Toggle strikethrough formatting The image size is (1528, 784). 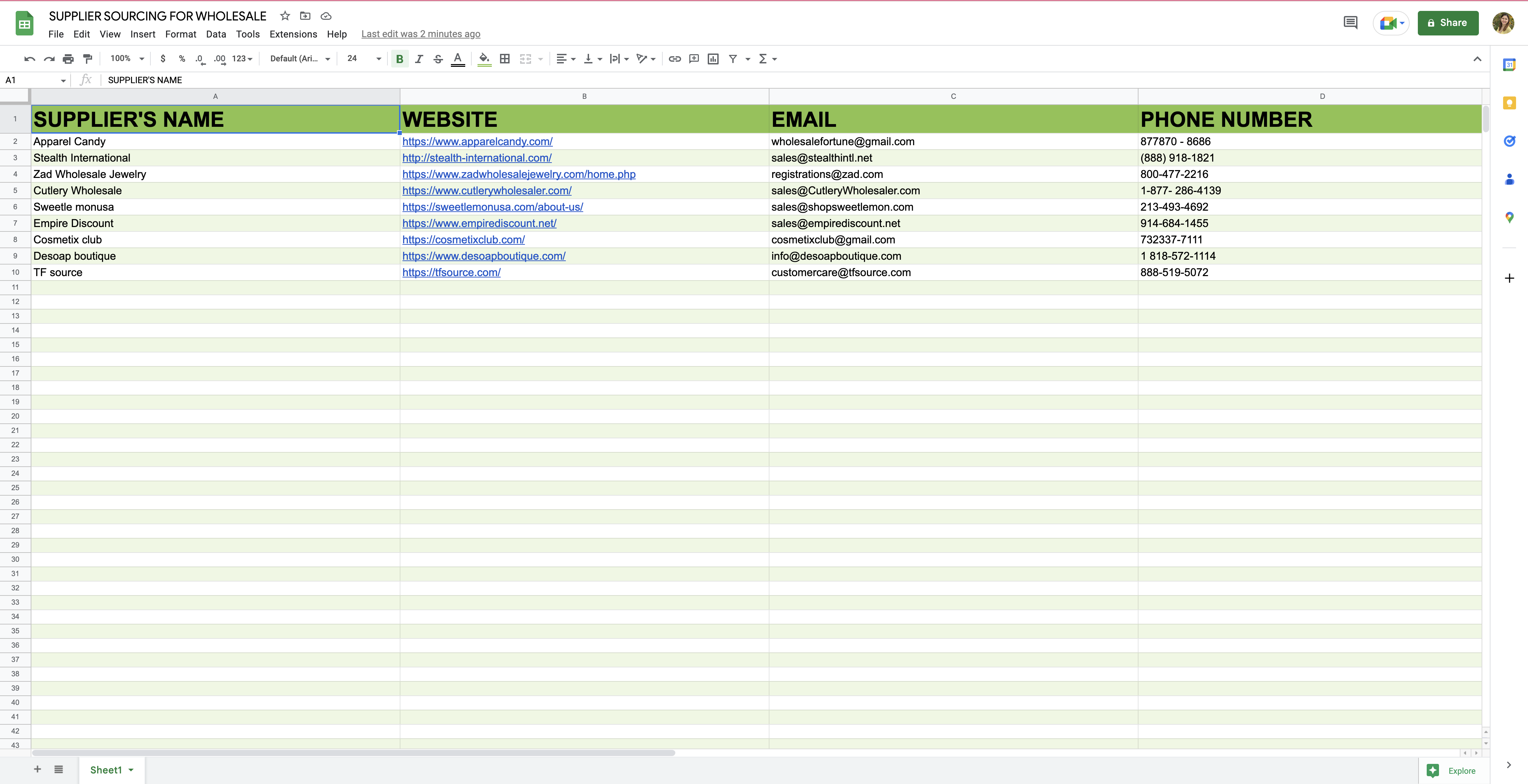tap(438, 59)
